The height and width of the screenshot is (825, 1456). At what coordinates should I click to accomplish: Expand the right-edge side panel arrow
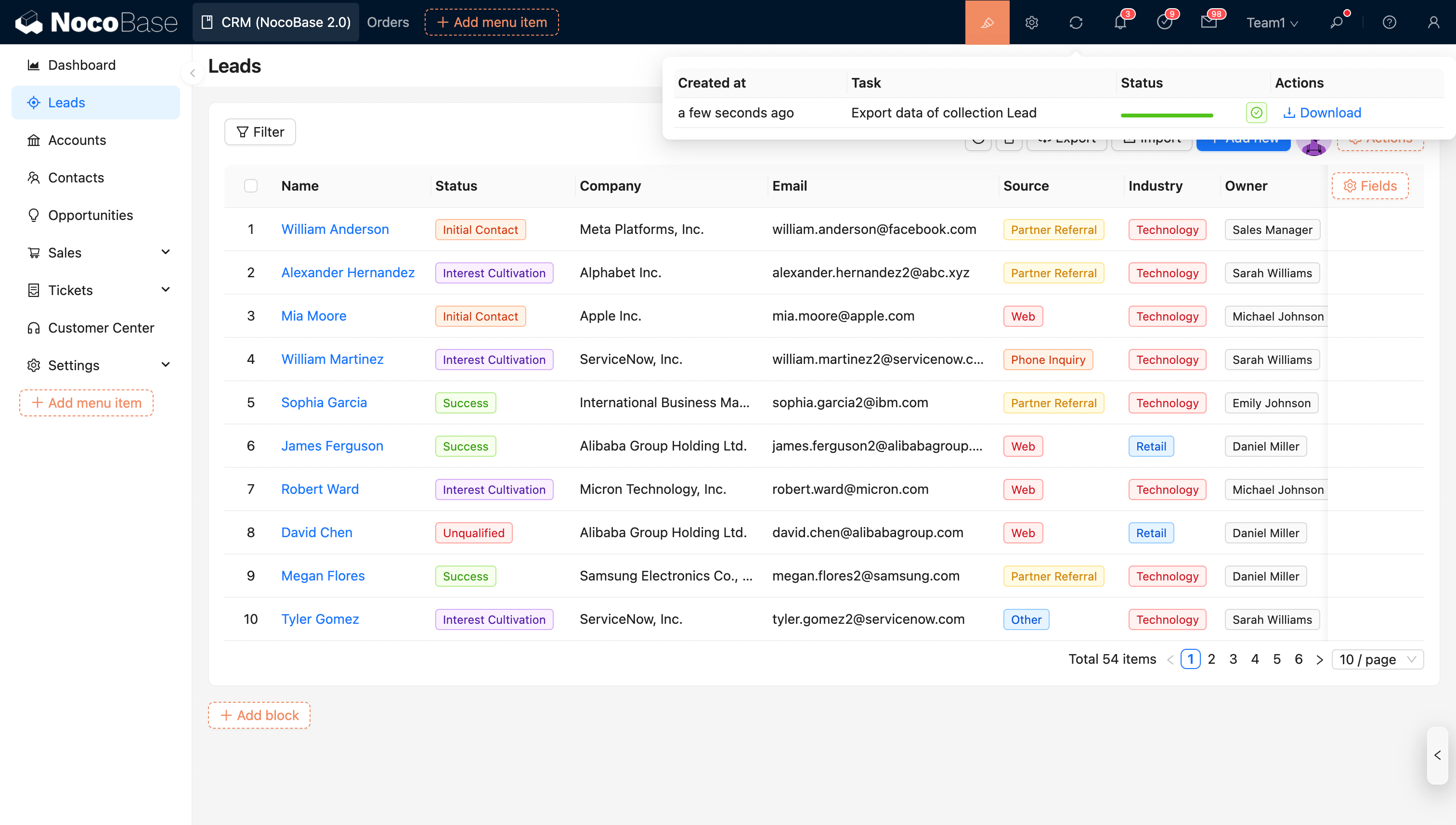point(1437,755)
